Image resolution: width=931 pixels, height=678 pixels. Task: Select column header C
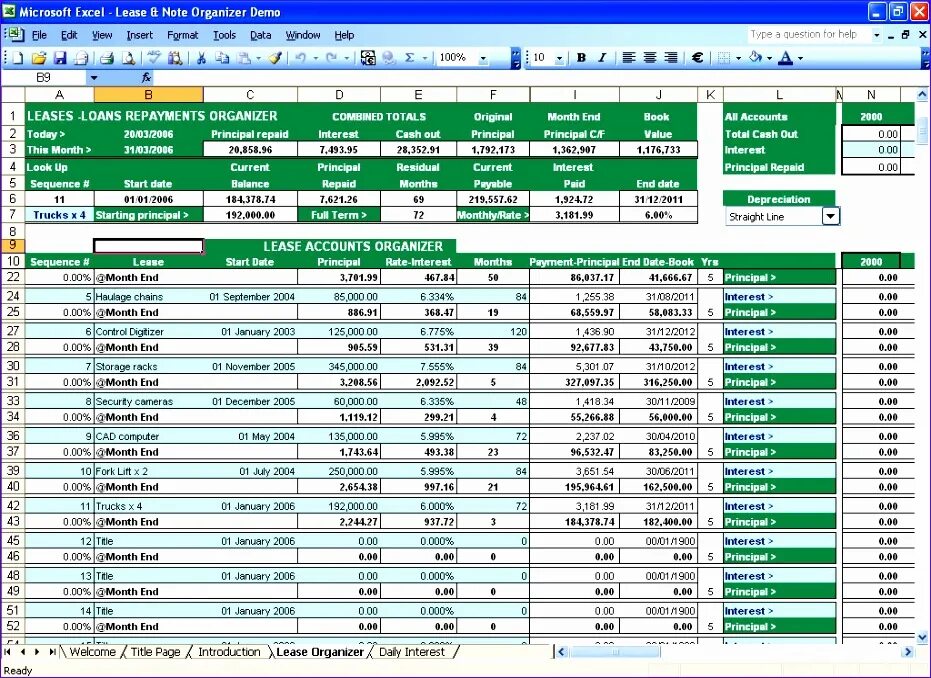[x=250, y=94]
